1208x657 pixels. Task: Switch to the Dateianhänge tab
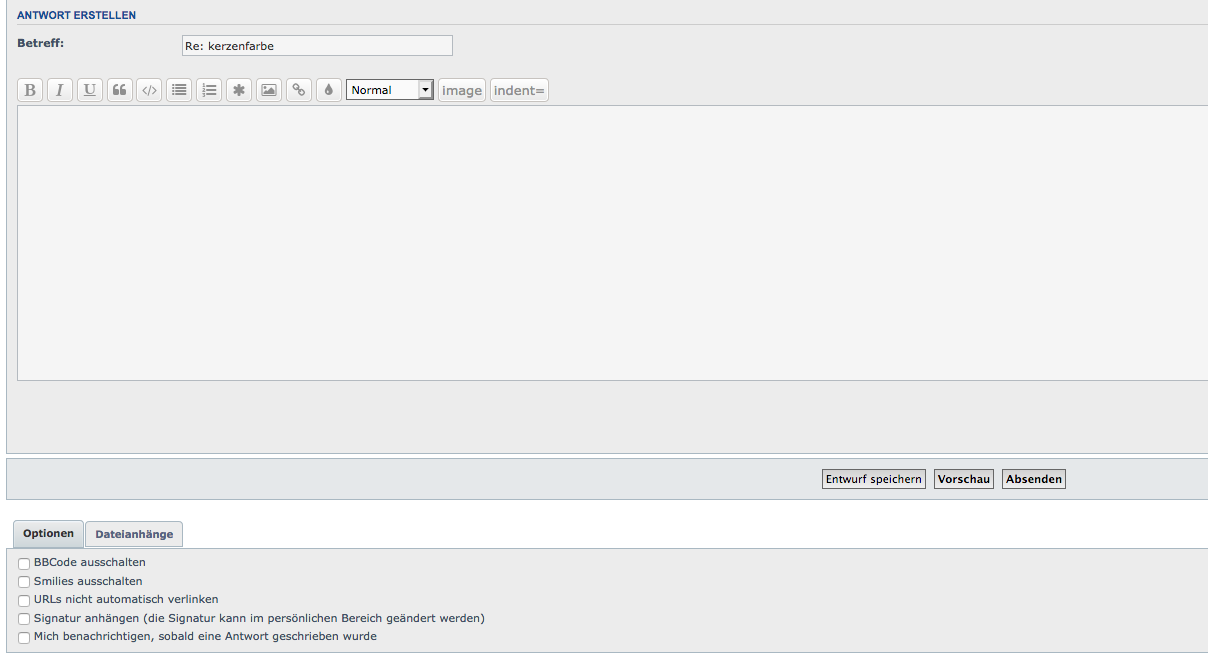(x=134, y=534)
